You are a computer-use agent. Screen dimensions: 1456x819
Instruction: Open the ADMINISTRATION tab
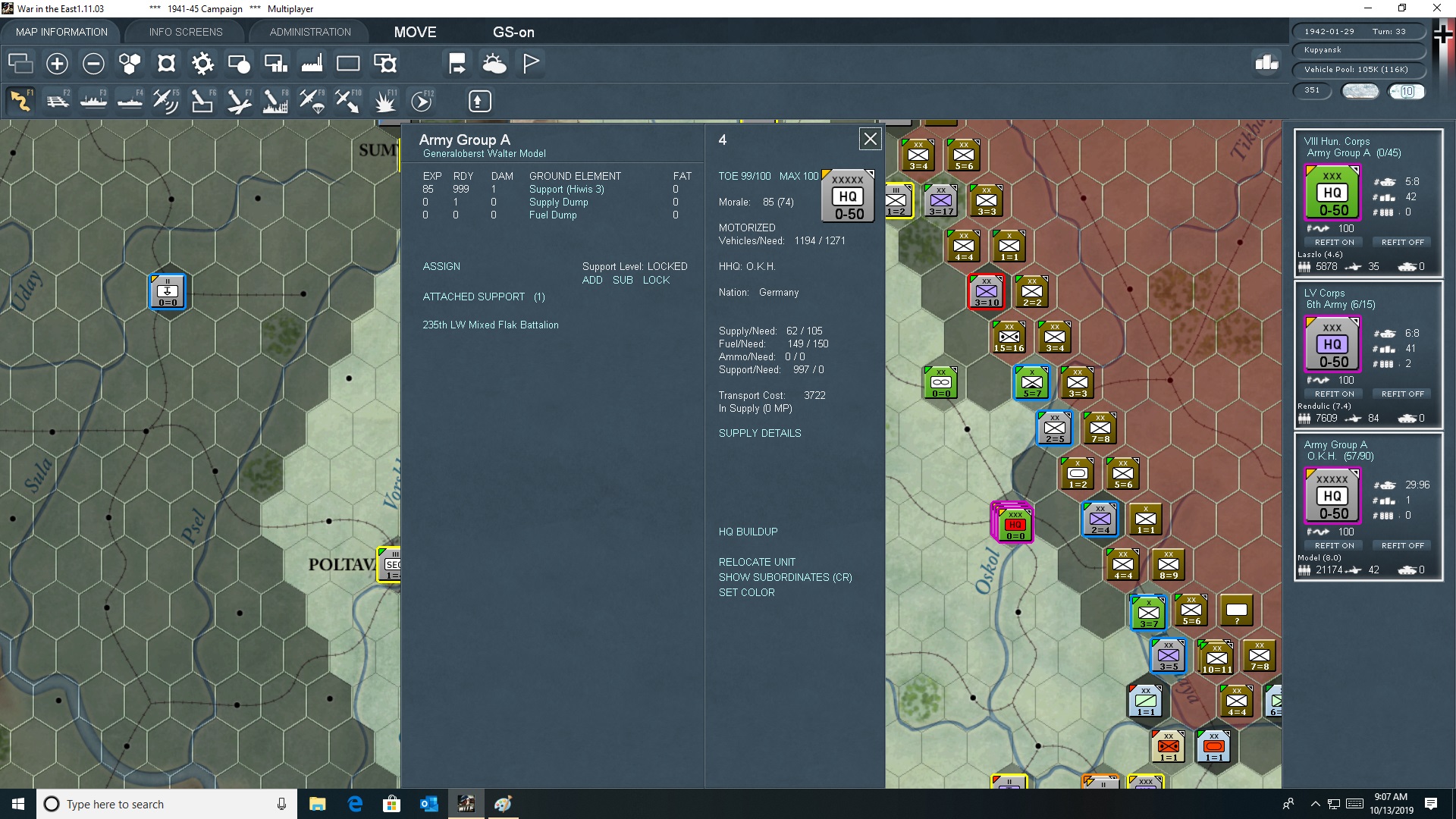[310, 32]
